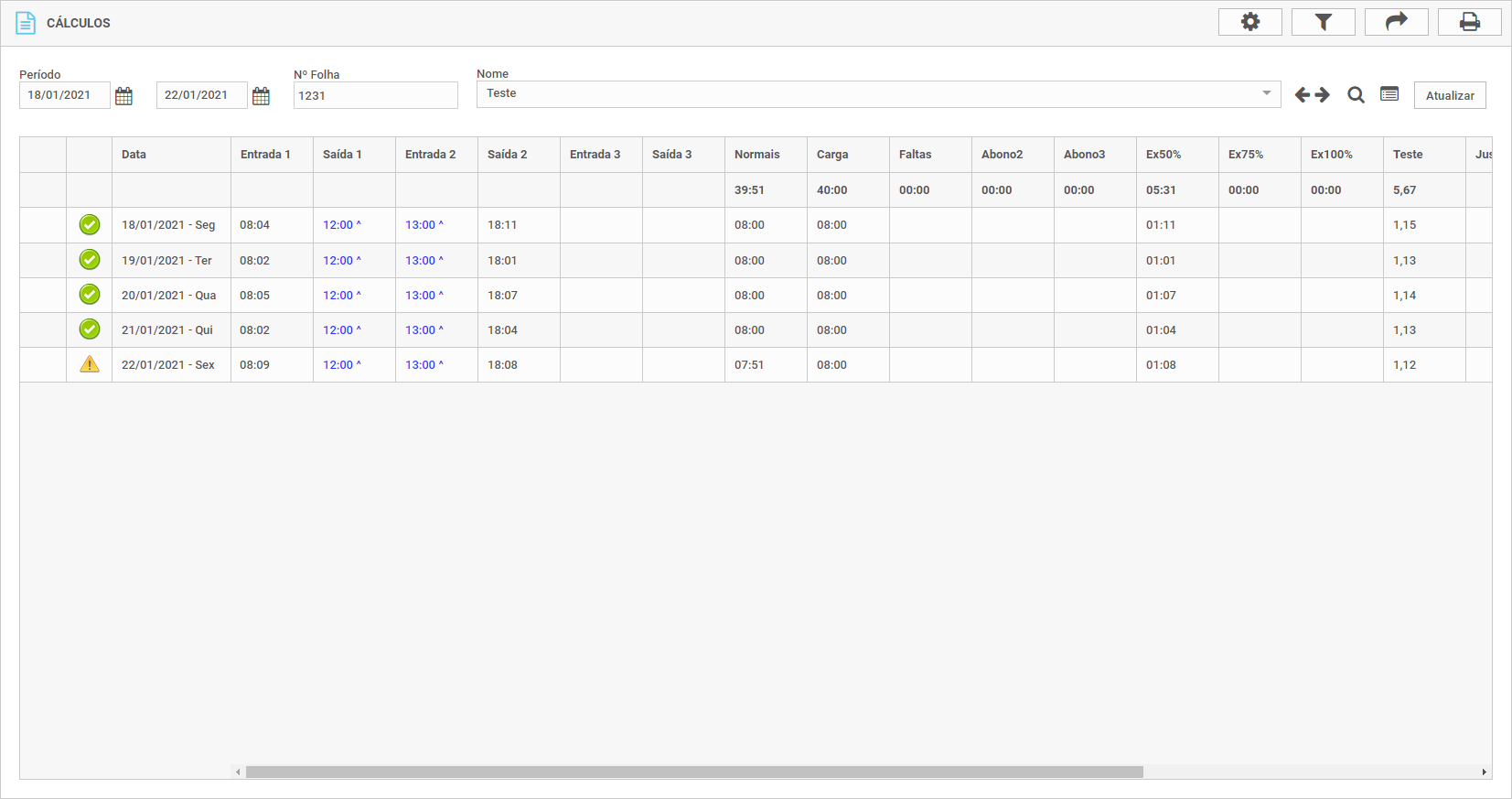Click the list view icon beside search
The image size is (1512, 799).
(x=1389, y=94)
